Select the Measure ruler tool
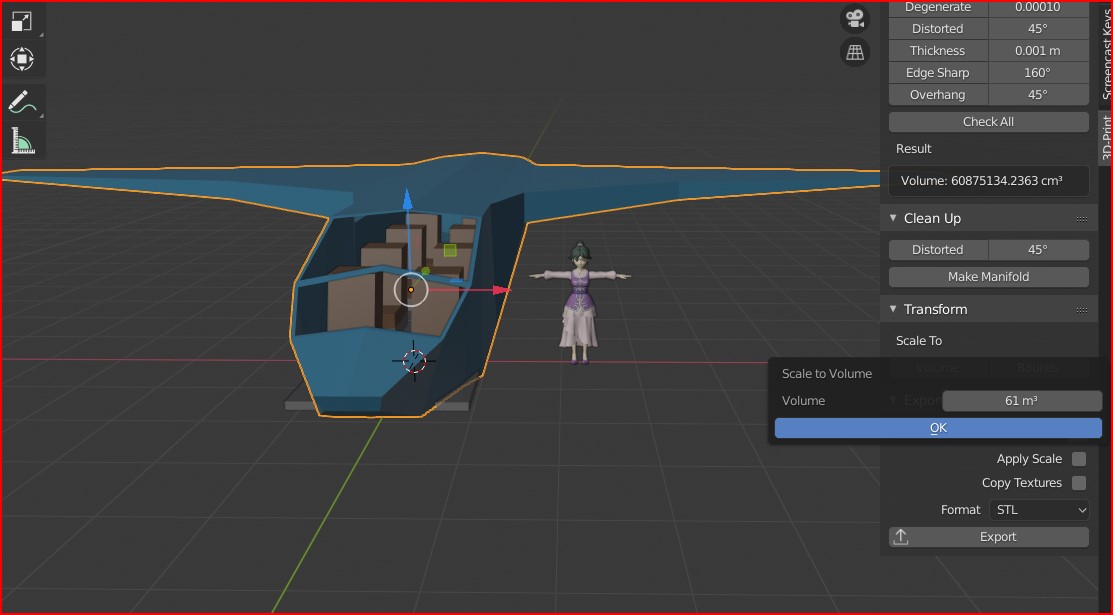 22,140
